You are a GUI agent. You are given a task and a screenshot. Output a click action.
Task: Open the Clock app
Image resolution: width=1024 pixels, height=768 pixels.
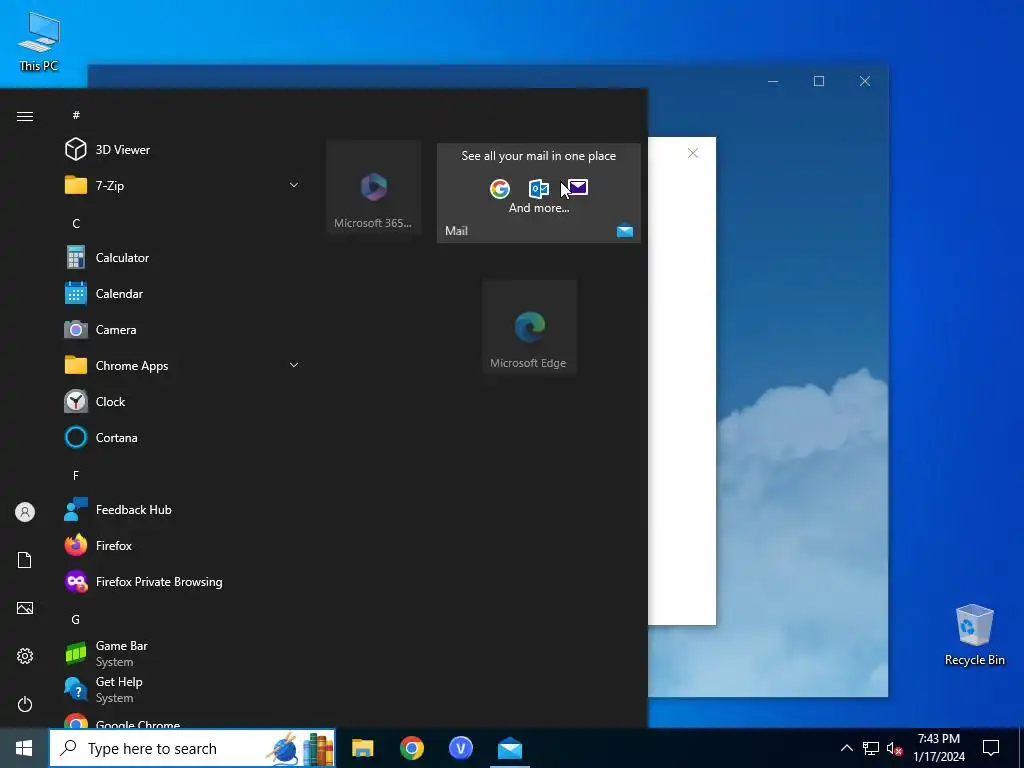coord(183,402)
